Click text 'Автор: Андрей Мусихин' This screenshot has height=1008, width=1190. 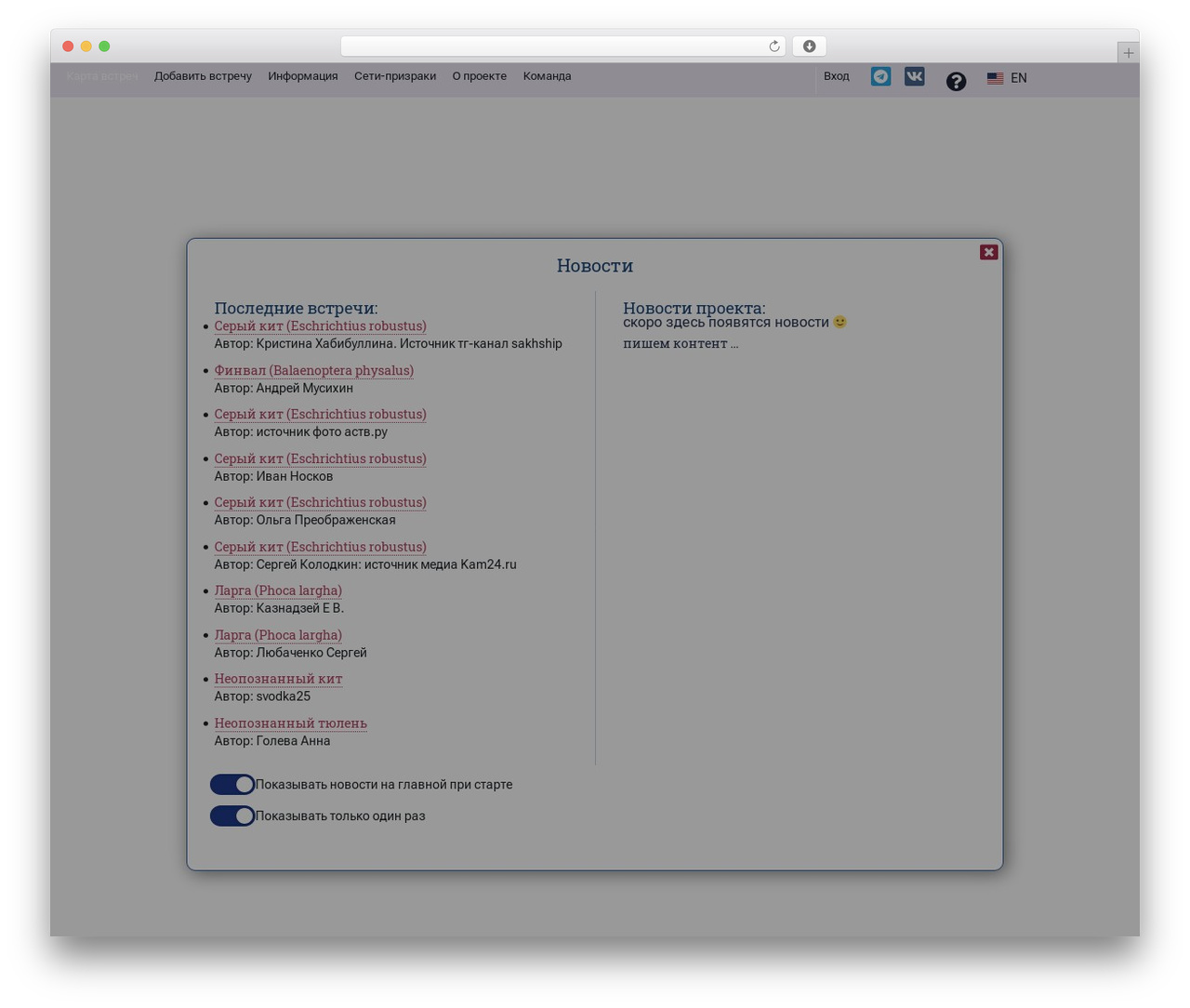point(284,388)
